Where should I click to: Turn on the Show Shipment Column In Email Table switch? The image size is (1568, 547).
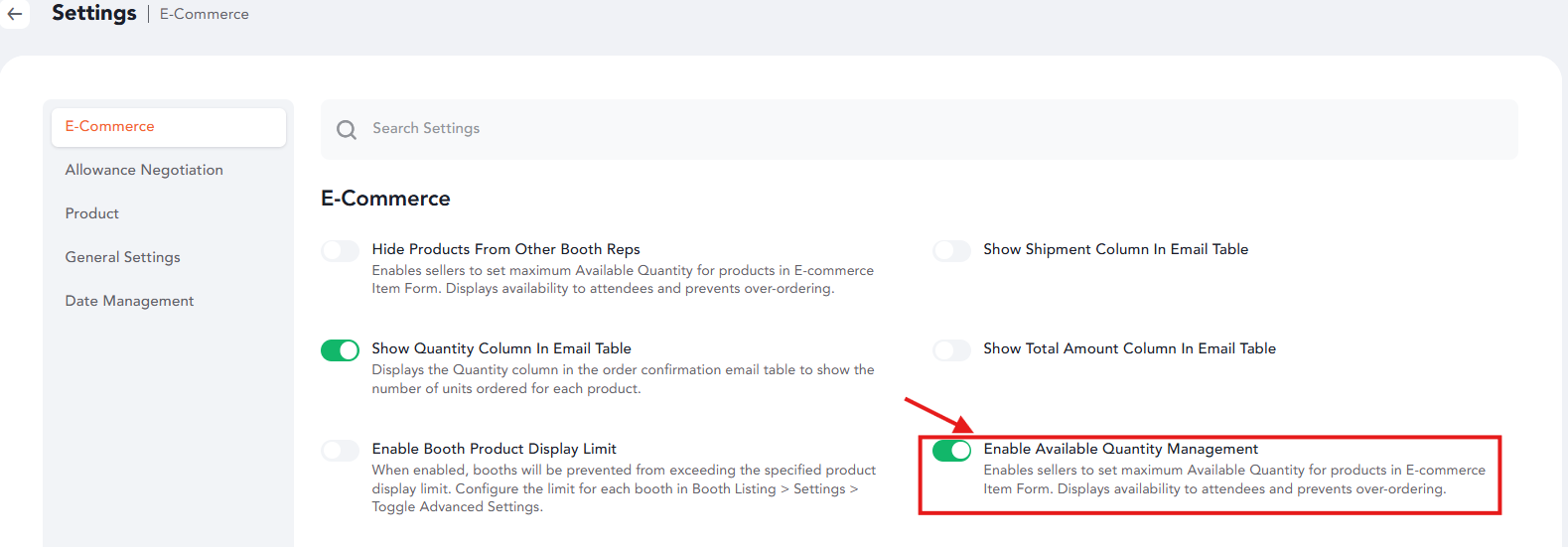click(951, 250)
